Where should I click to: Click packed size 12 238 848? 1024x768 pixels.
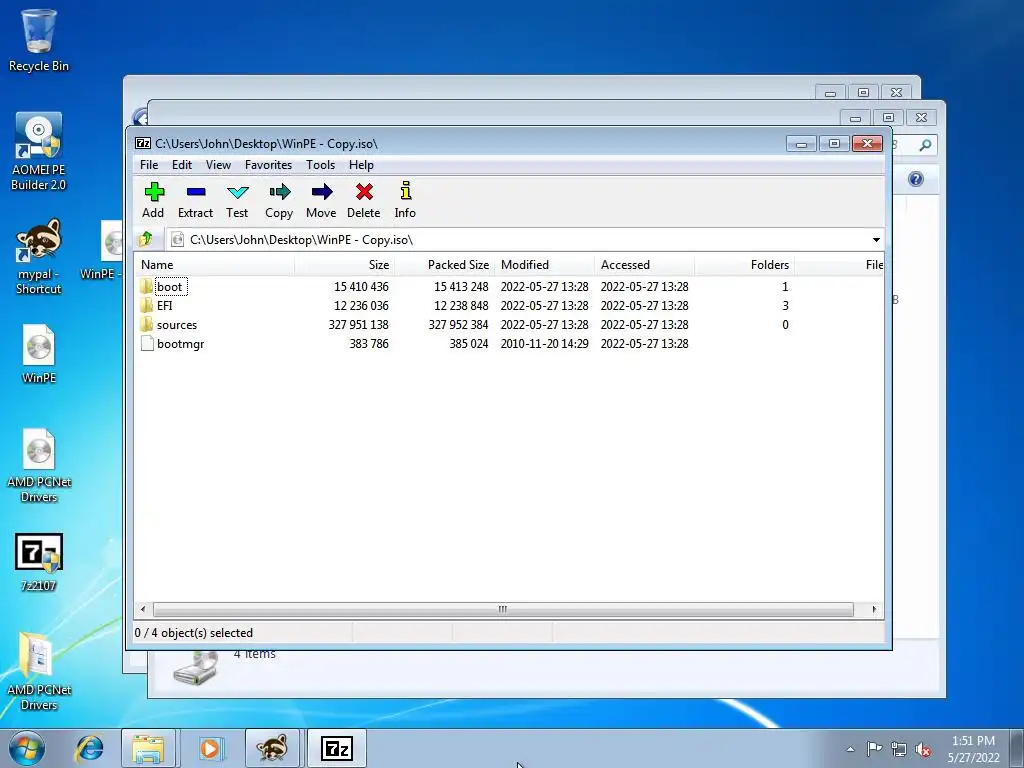(x=461, y=306)
